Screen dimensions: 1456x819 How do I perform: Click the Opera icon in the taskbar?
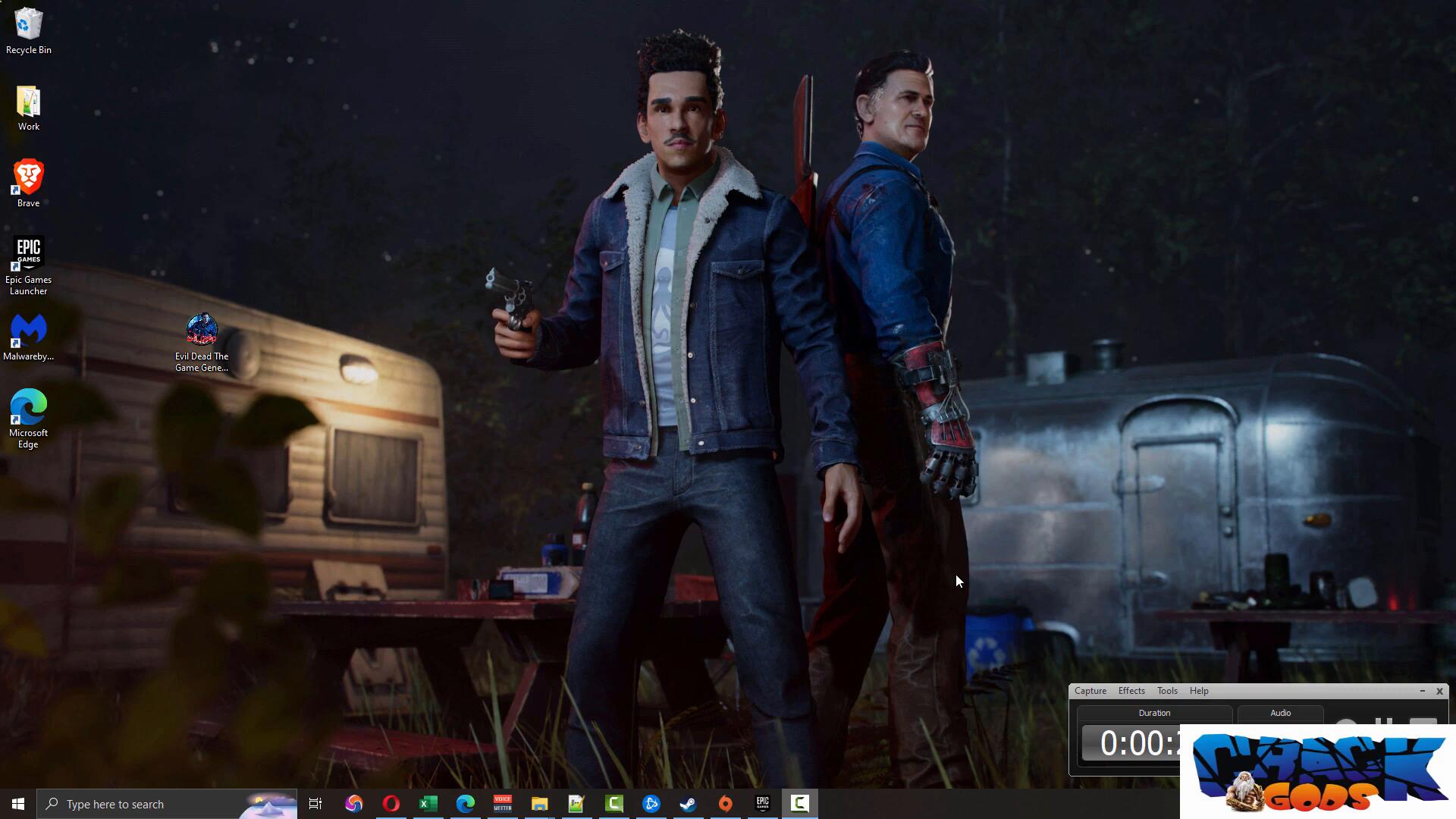[391, 804]
